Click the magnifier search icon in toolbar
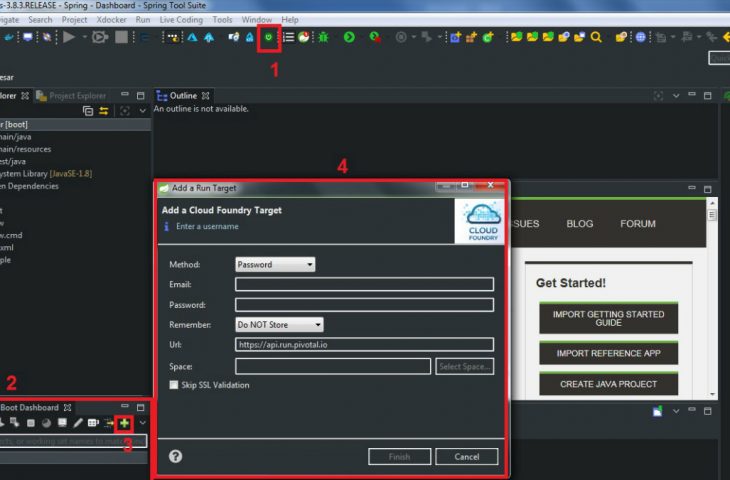 pos(596,37)
